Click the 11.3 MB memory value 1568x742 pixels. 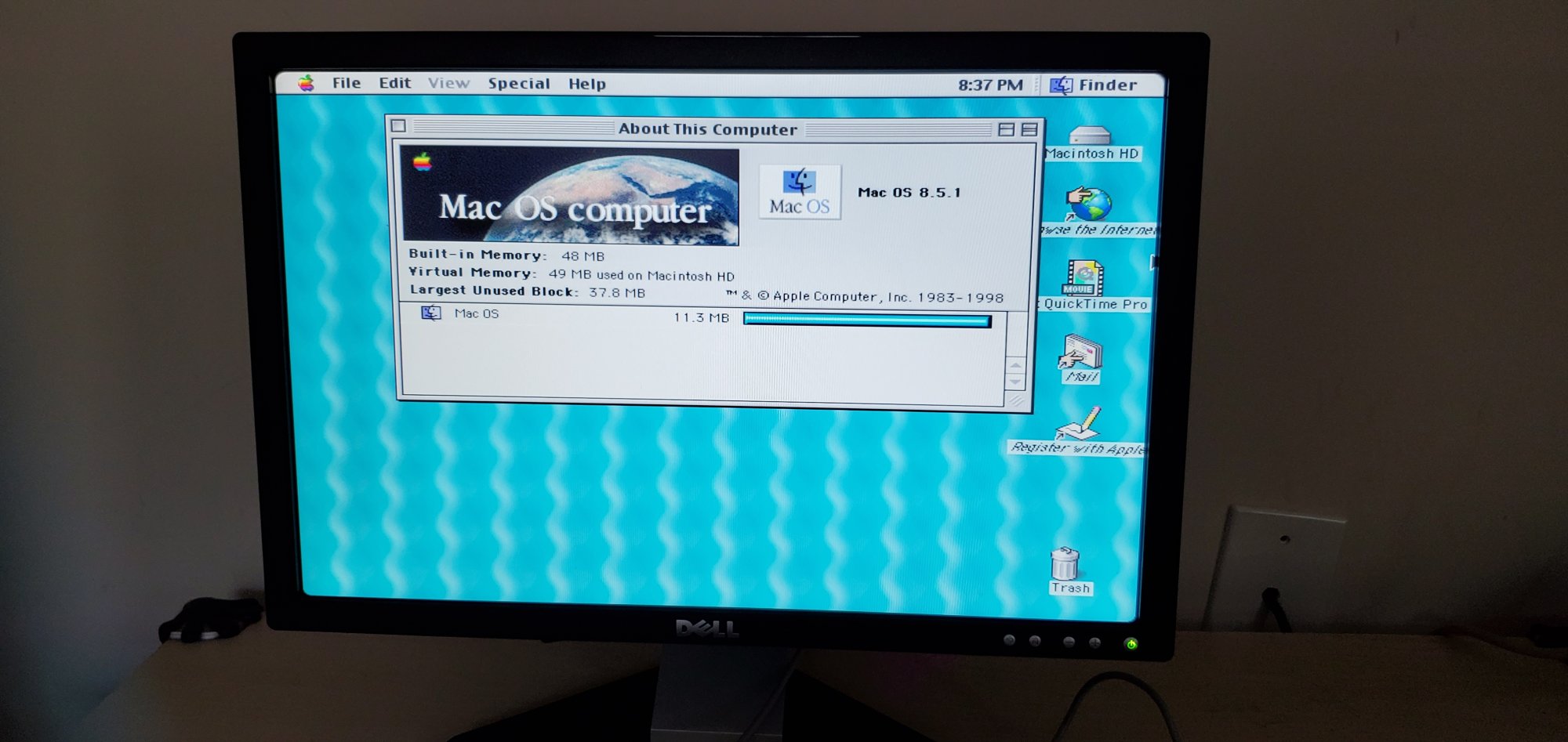[701, 317]
